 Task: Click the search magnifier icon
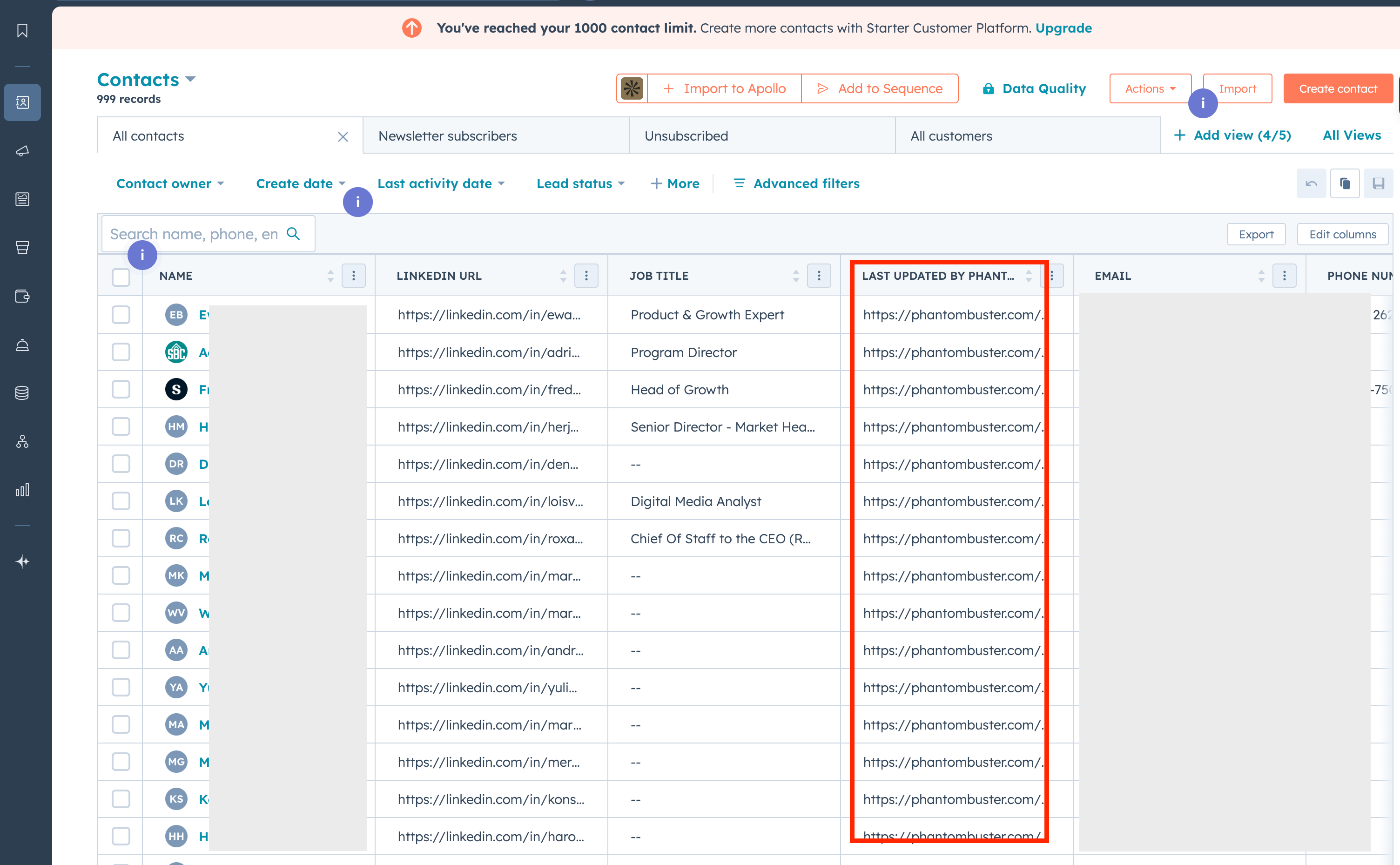tap(293, 233)
